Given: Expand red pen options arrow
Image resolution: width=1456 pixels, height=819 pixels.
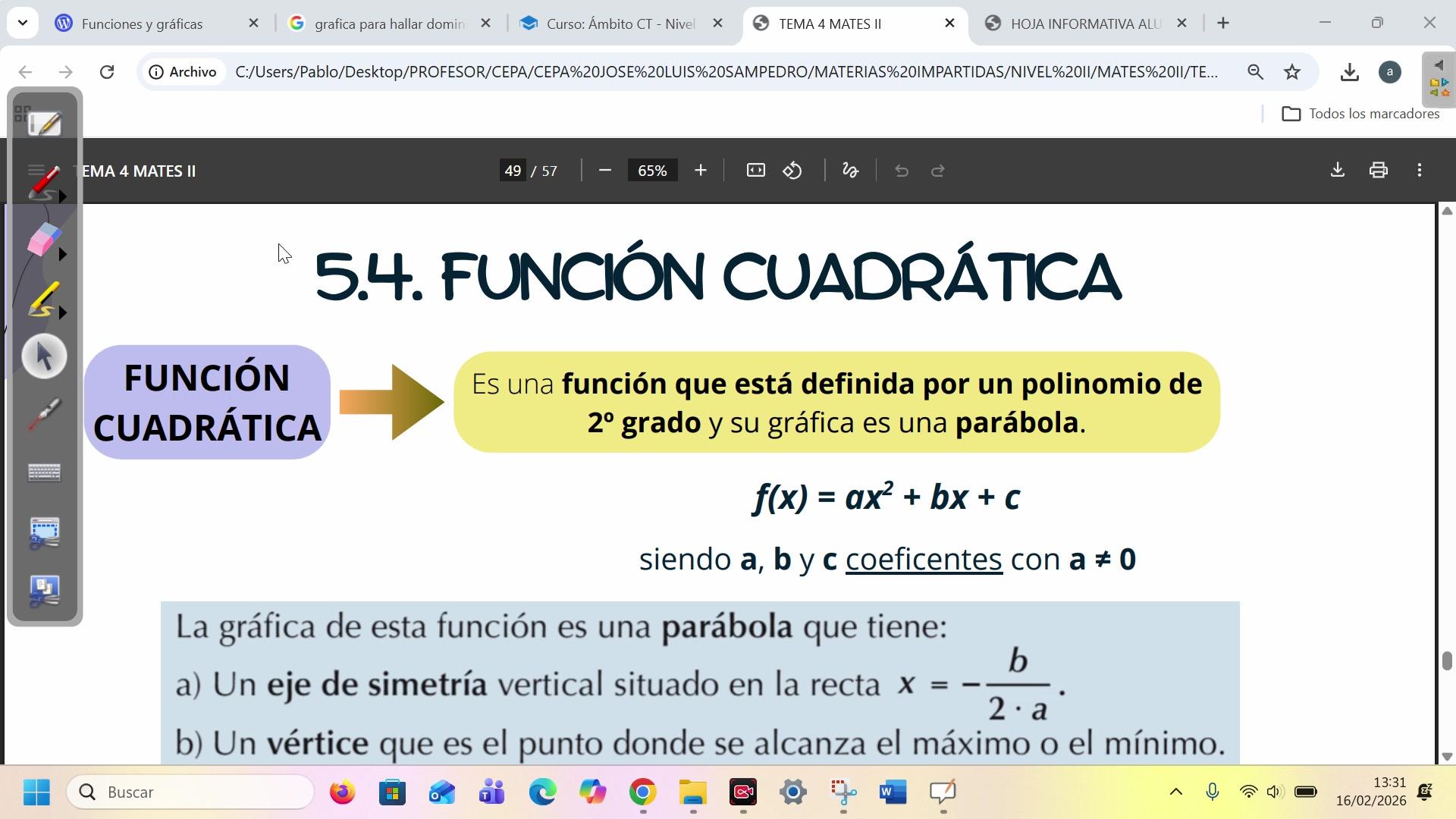Looking at the screenshot, I should coord(63,196).
